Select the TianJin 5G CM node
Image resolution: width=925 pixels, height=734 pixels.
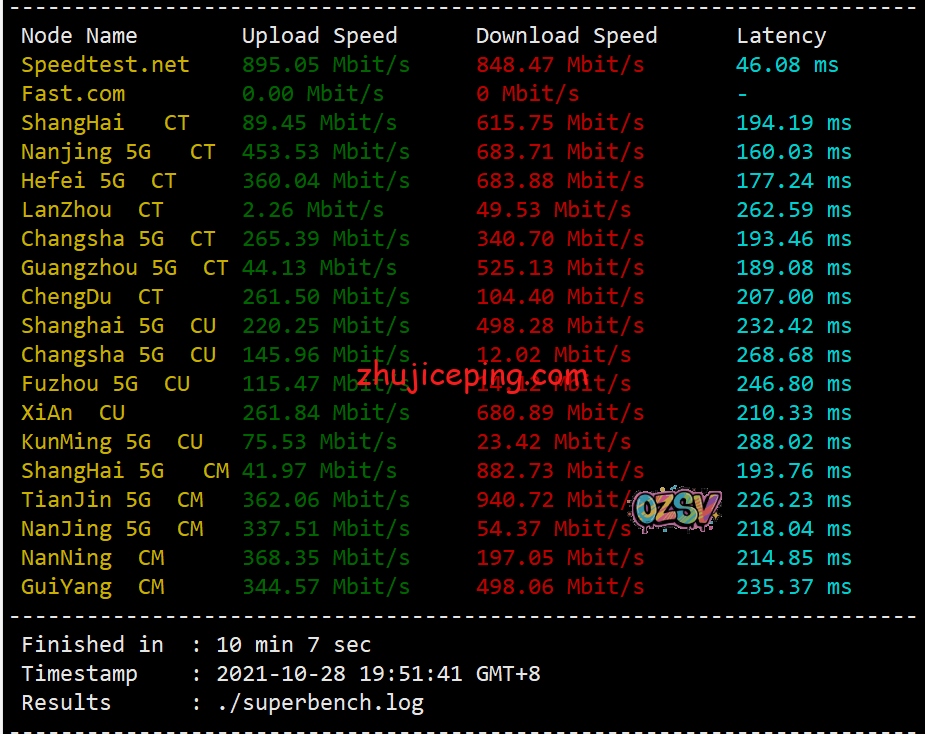point(112,500)
